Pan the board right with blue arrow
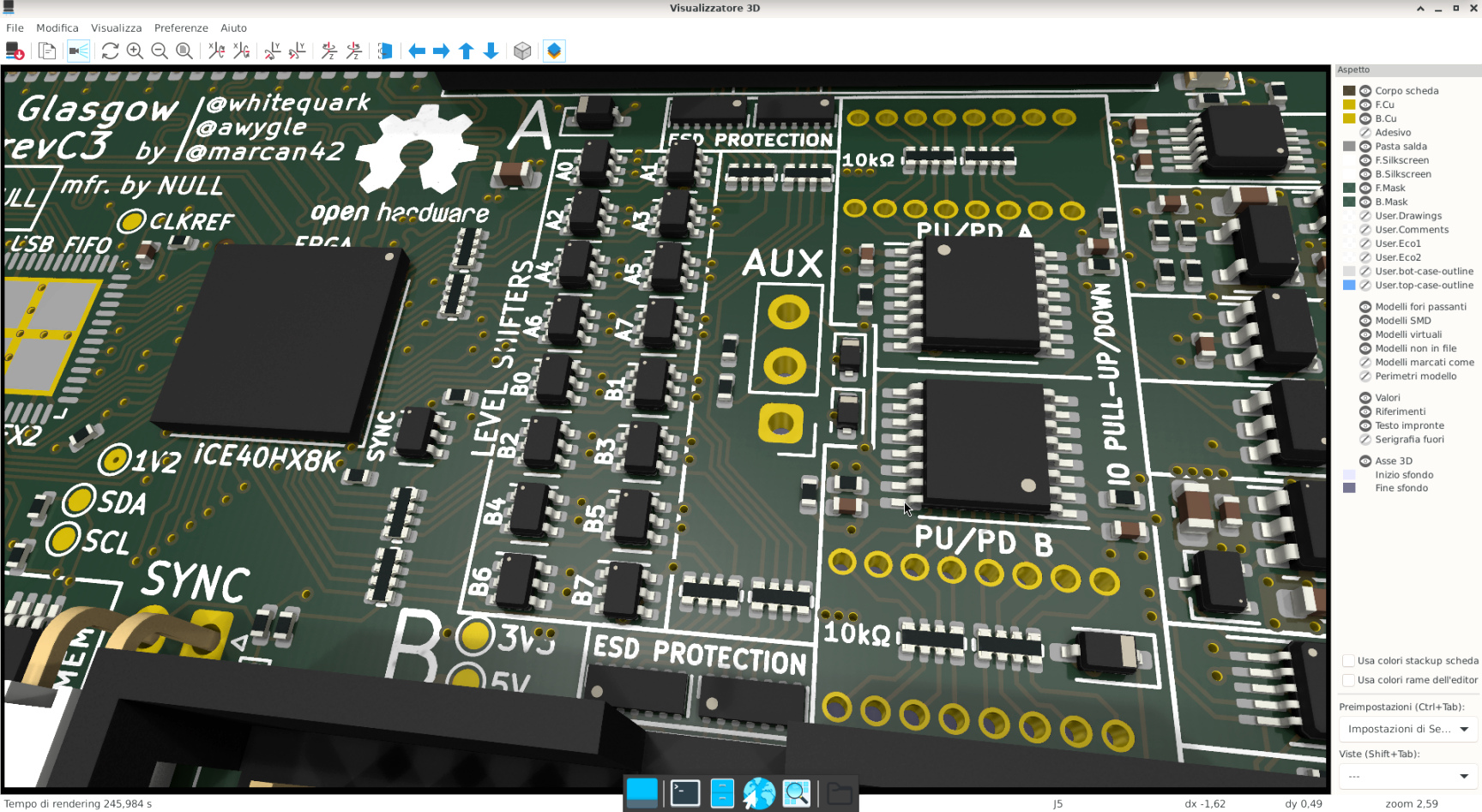 pyautogui.click(x=442, y=51)
